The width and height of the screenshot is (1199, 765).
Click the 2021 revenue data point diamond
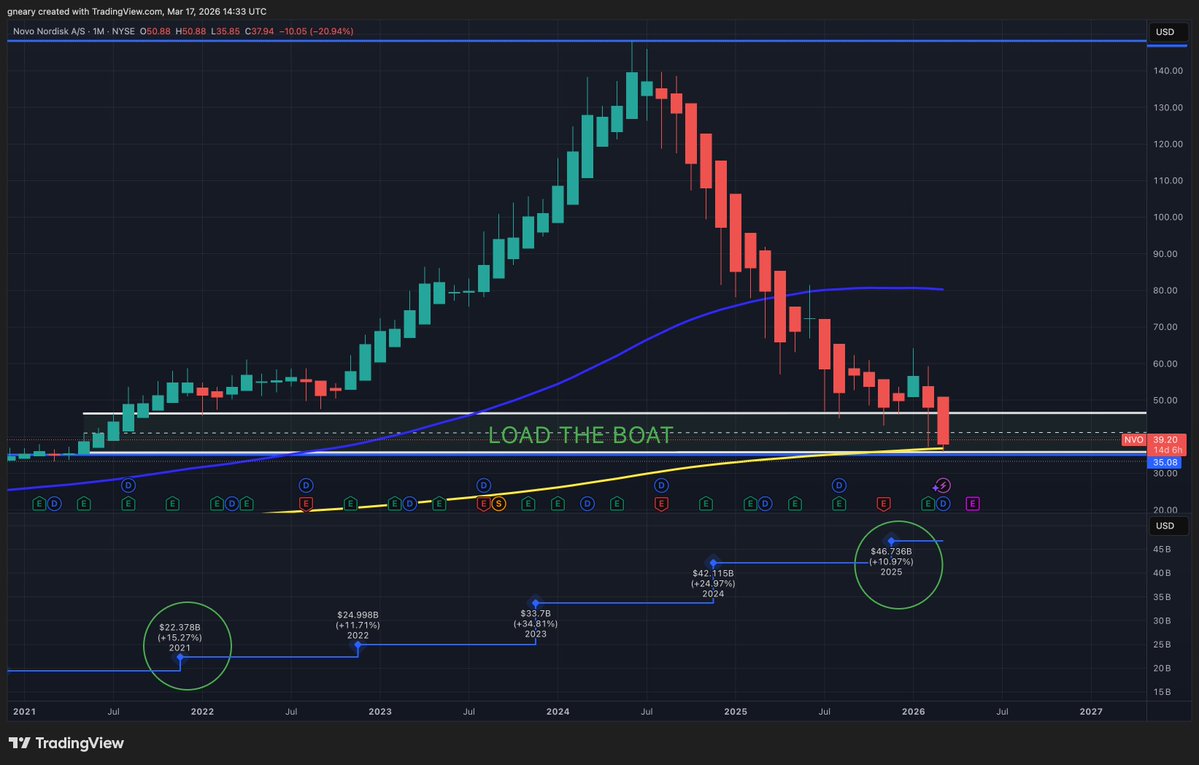[x=180, y=657]
